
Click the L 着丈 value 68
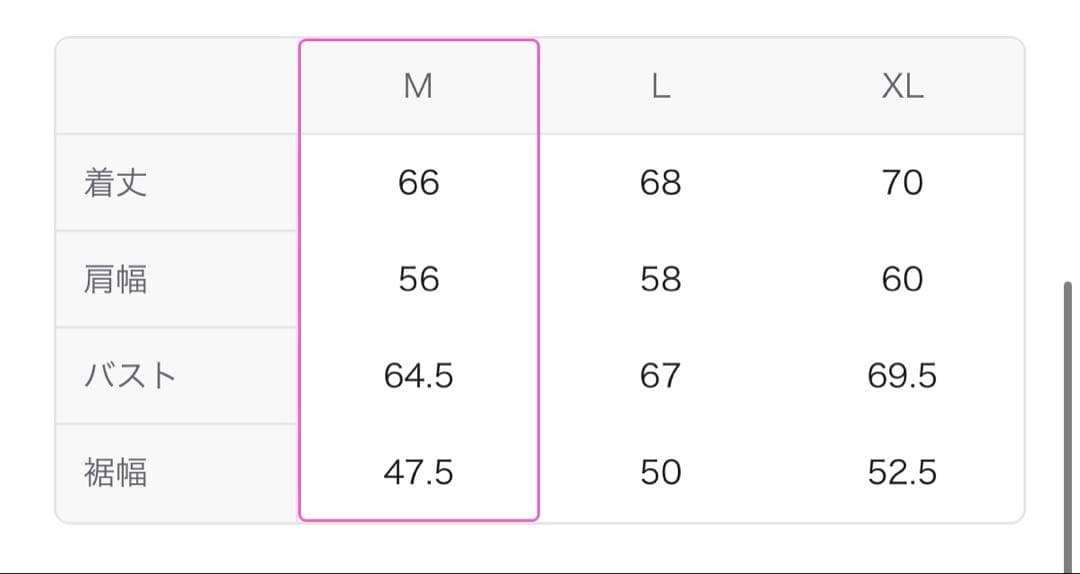[x=660, y=183]
